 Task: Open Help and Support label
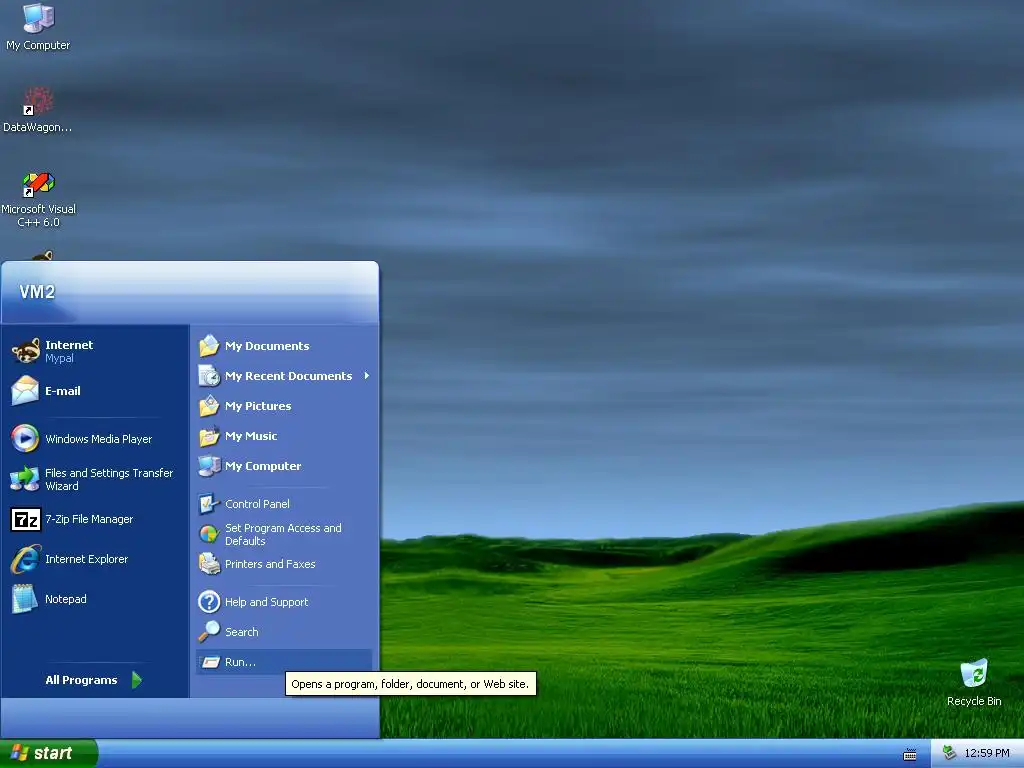click(x=266, y=601)
